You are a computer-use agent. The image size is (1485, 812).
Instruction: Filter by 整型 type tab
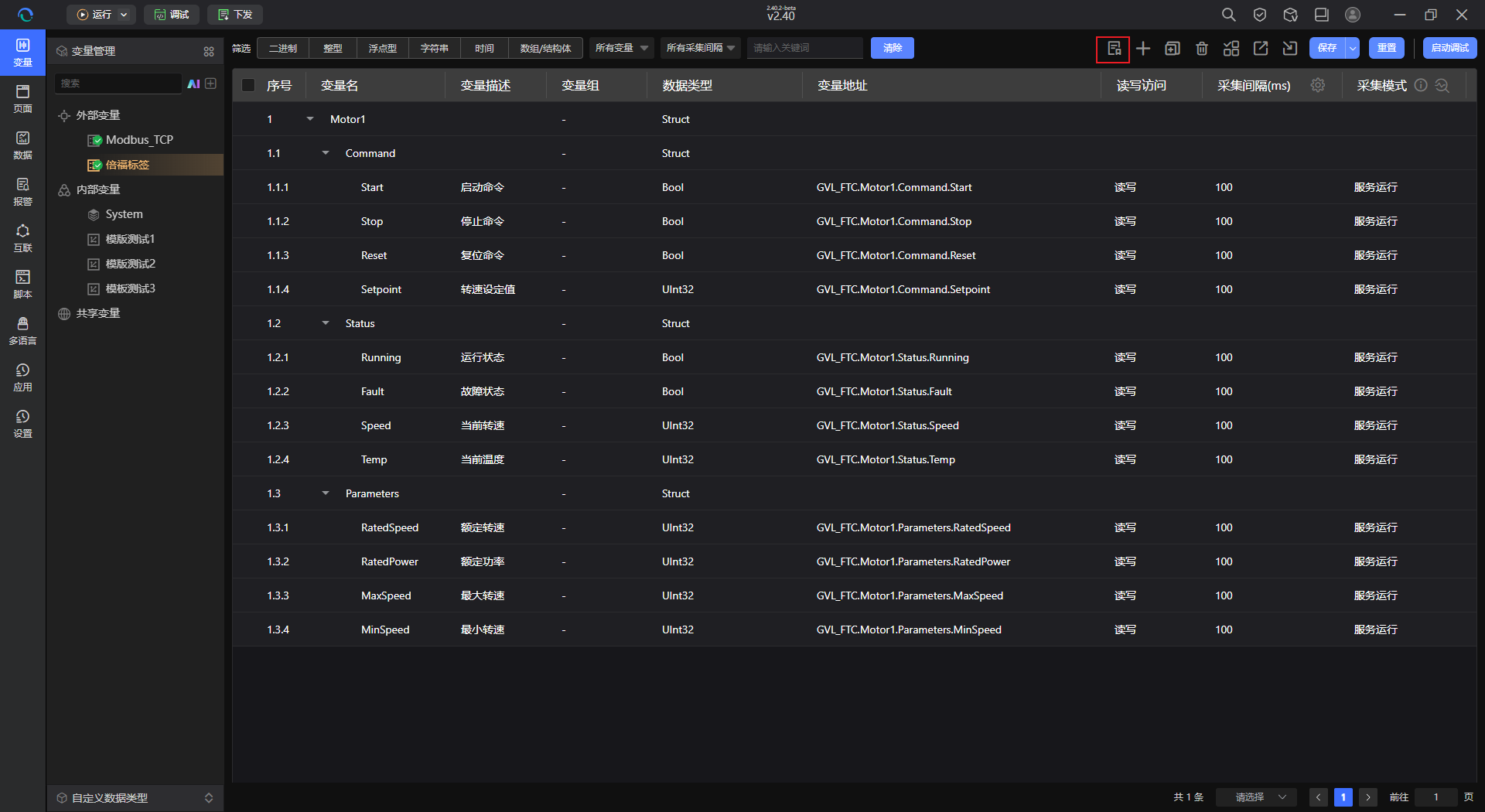point(333,48)
